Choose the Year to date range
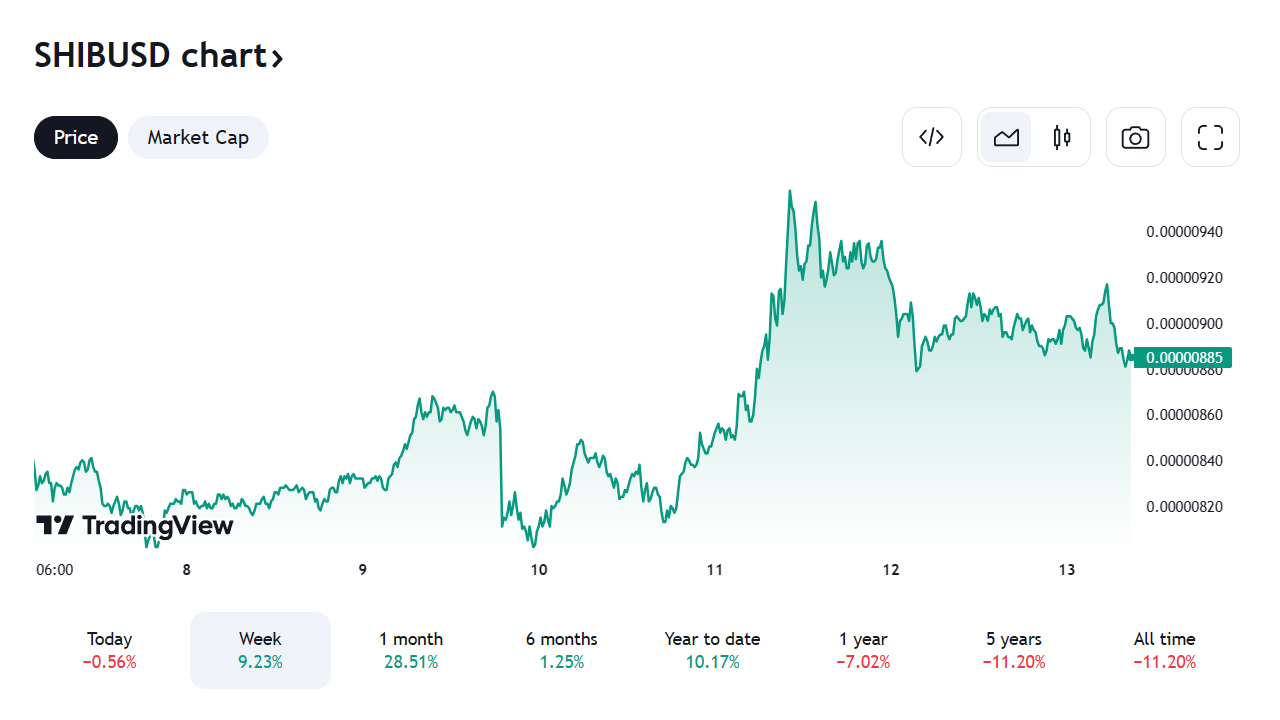Screen dimensions: 1280x720 [x=712, y=650]
